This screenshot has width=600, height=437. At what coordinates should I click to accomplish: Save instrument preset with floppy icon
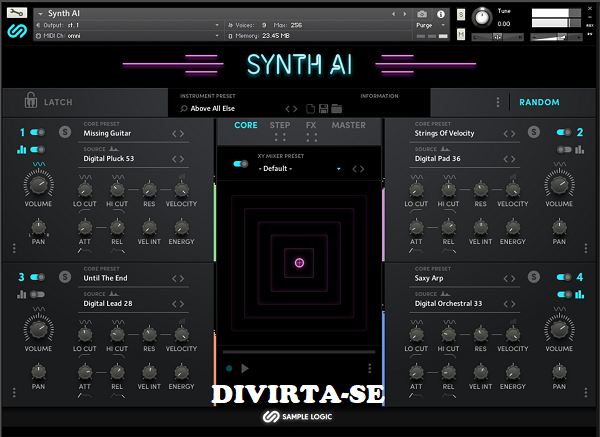click(323, 109)
